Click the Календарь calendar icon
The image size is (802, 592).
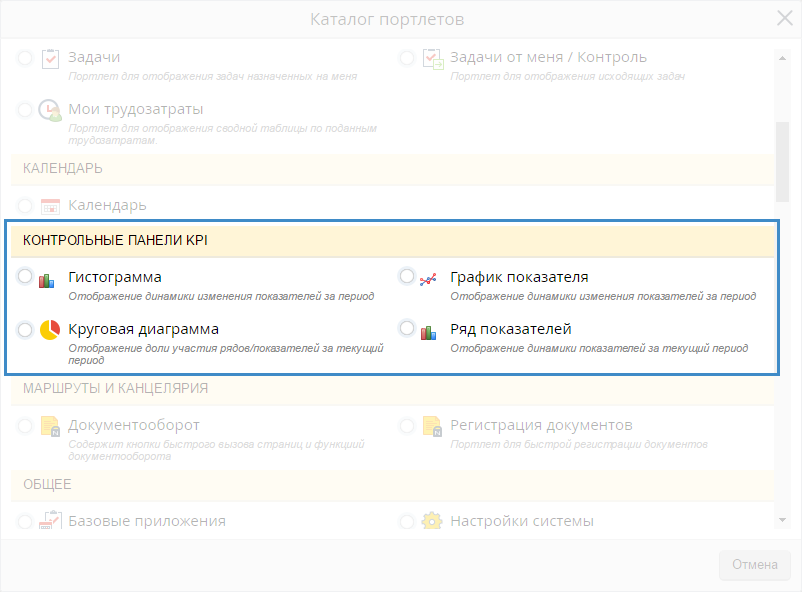tap(50, 206)
